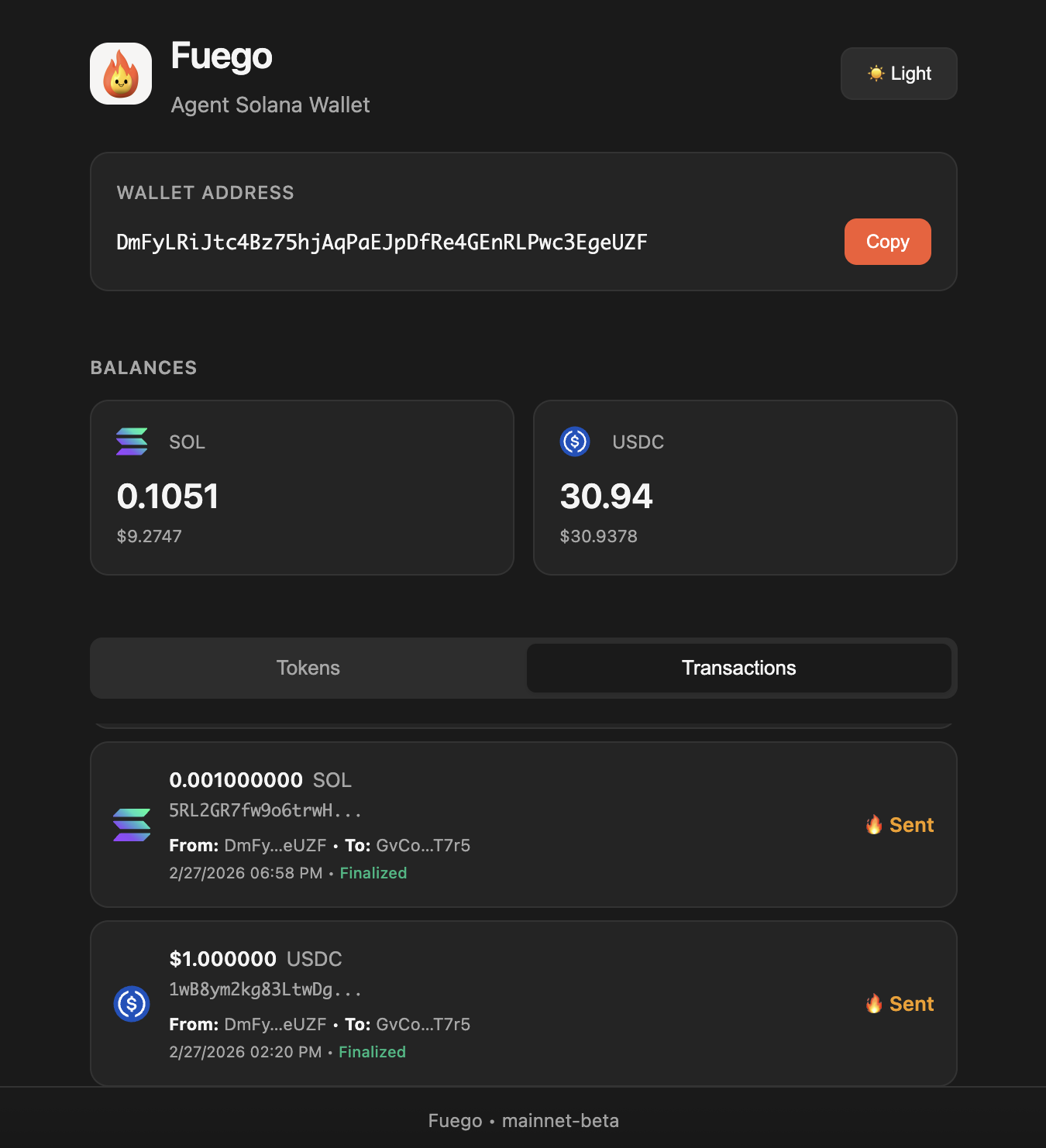Click the Fuego flame logo icon

pos(121,74)
